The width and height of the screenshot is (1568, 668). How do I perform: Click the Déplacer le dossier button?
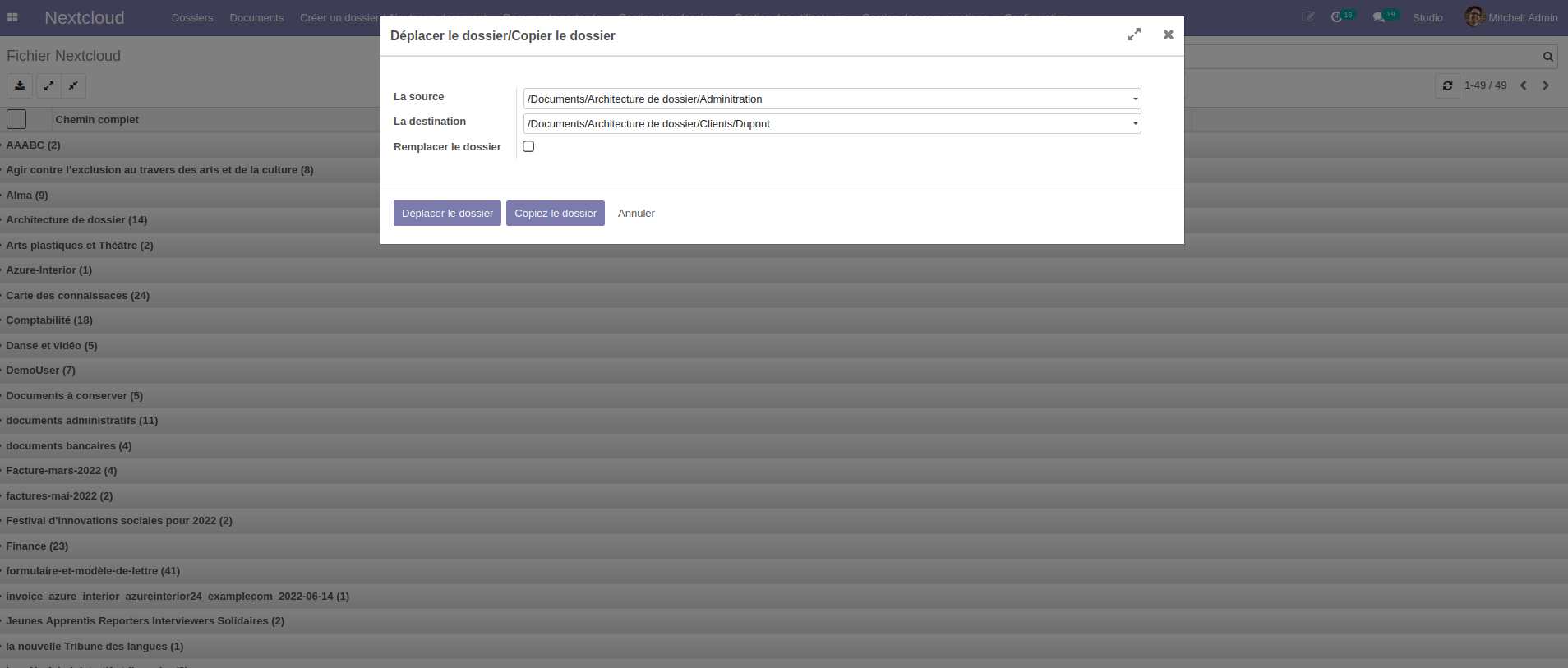pos(447,213)
